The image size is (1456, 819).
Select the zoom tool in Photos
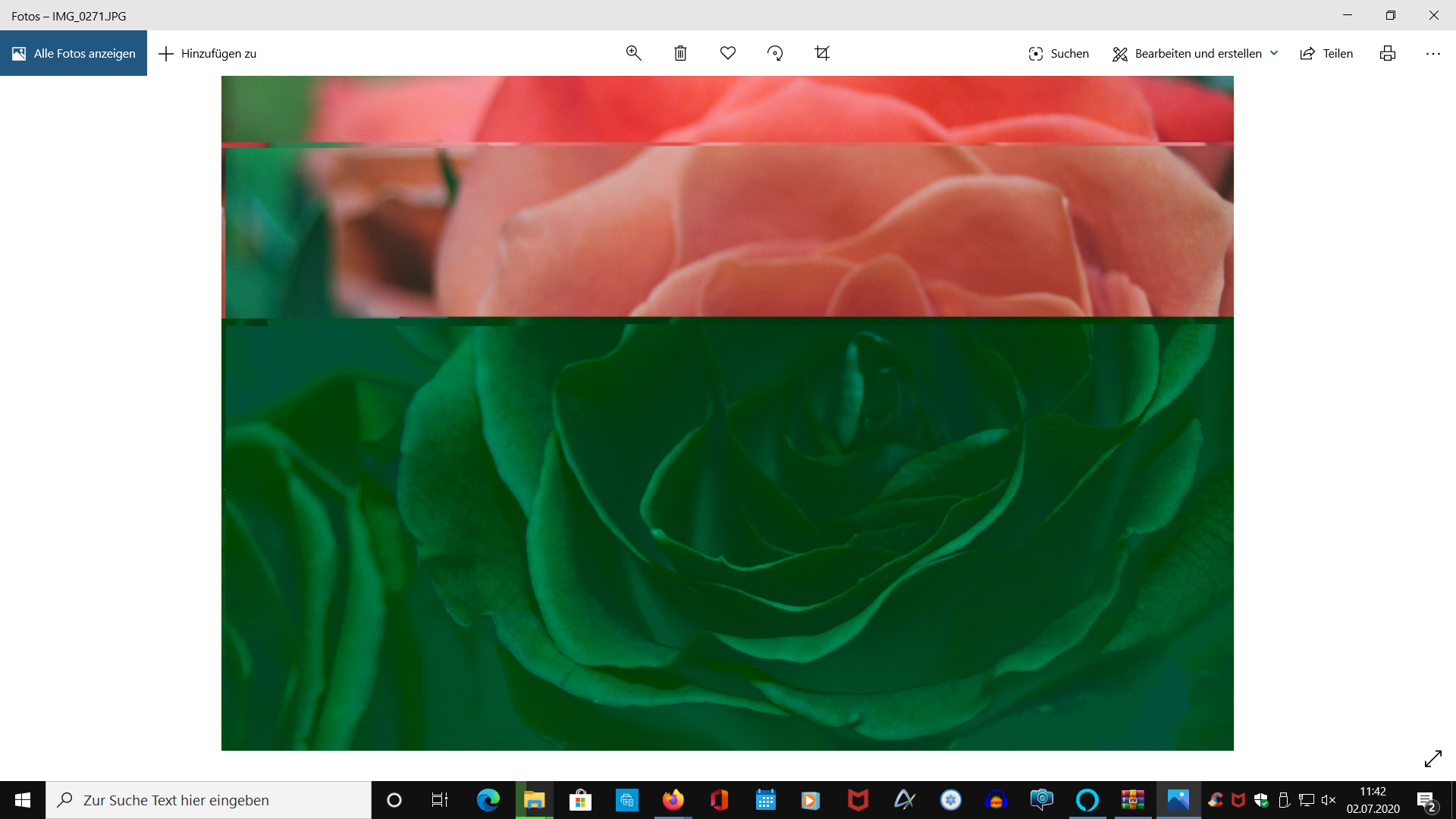633,53
